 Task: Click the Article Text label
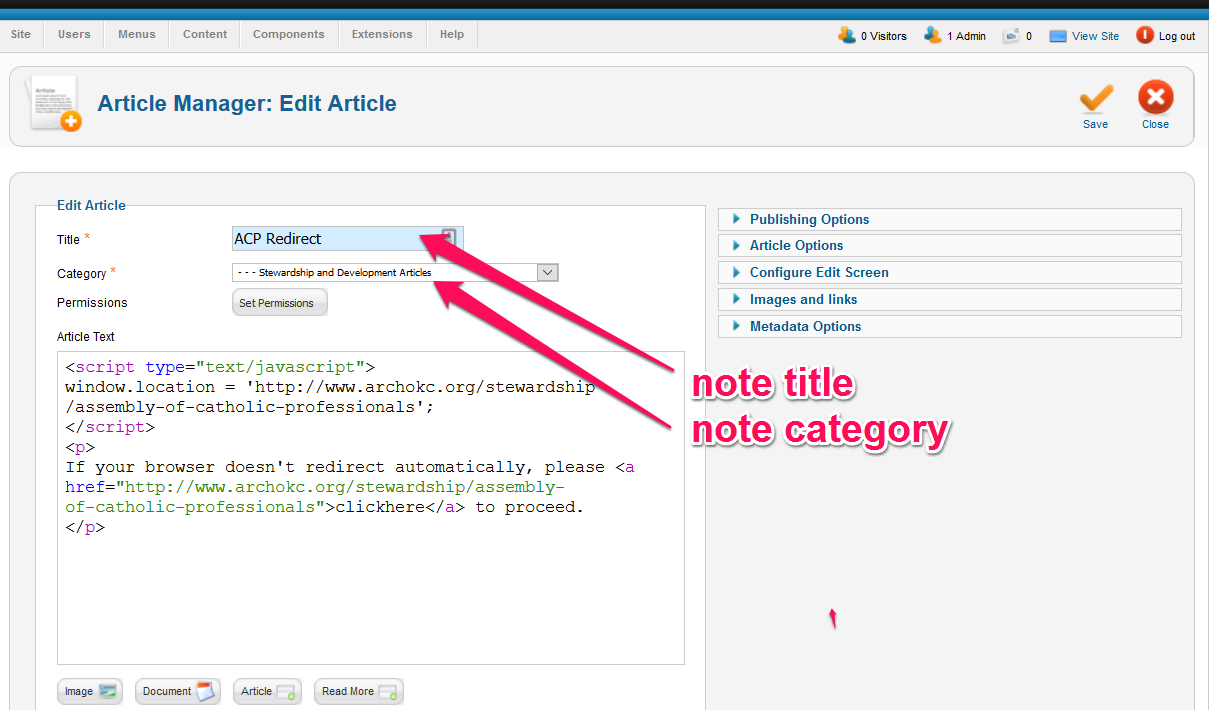[86, 337]
